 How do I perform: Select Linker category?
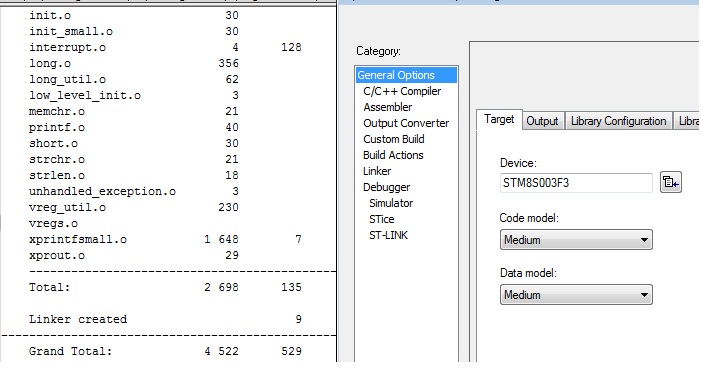377,171
